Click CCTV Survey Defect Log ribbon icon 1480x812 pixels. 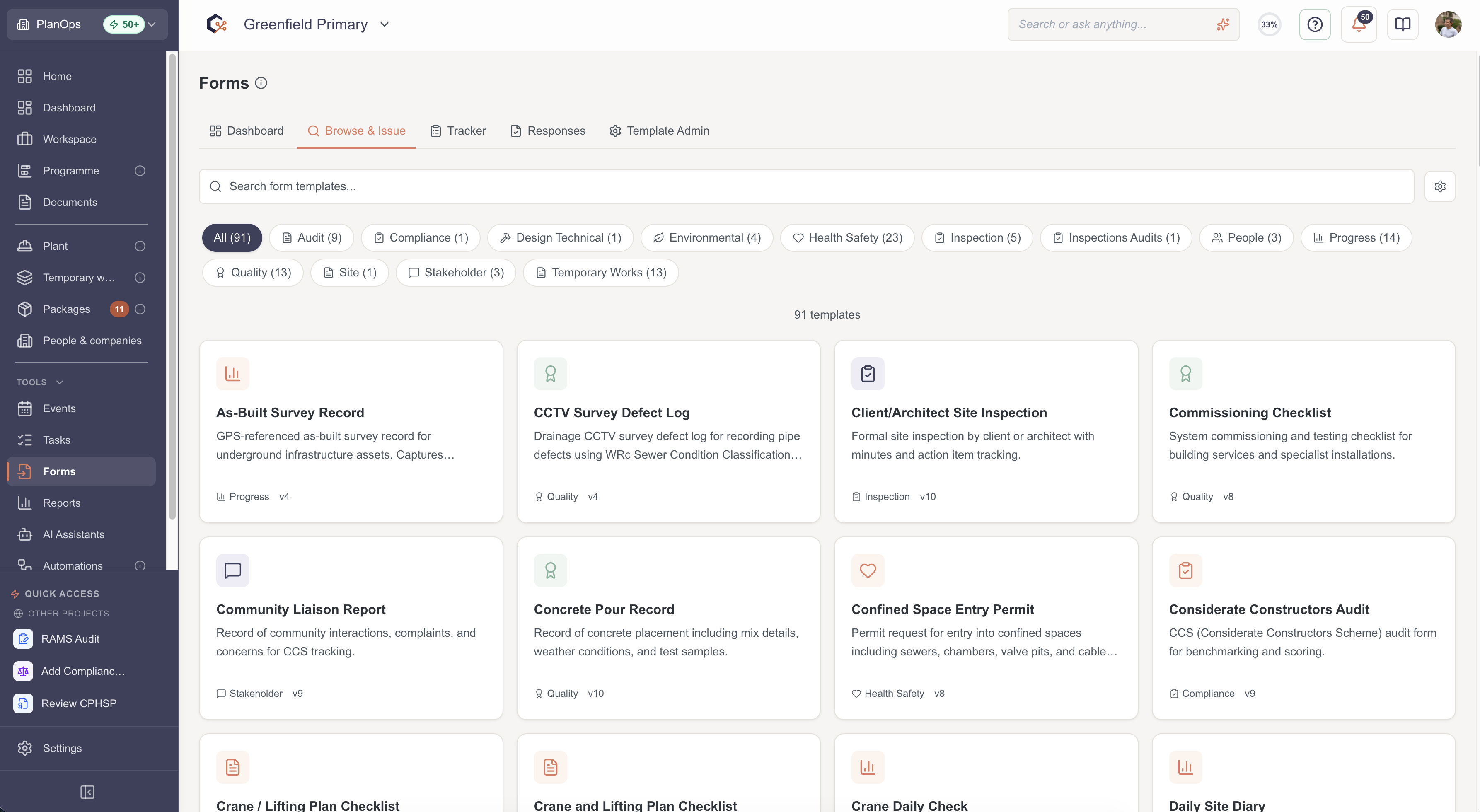point(550,374)
